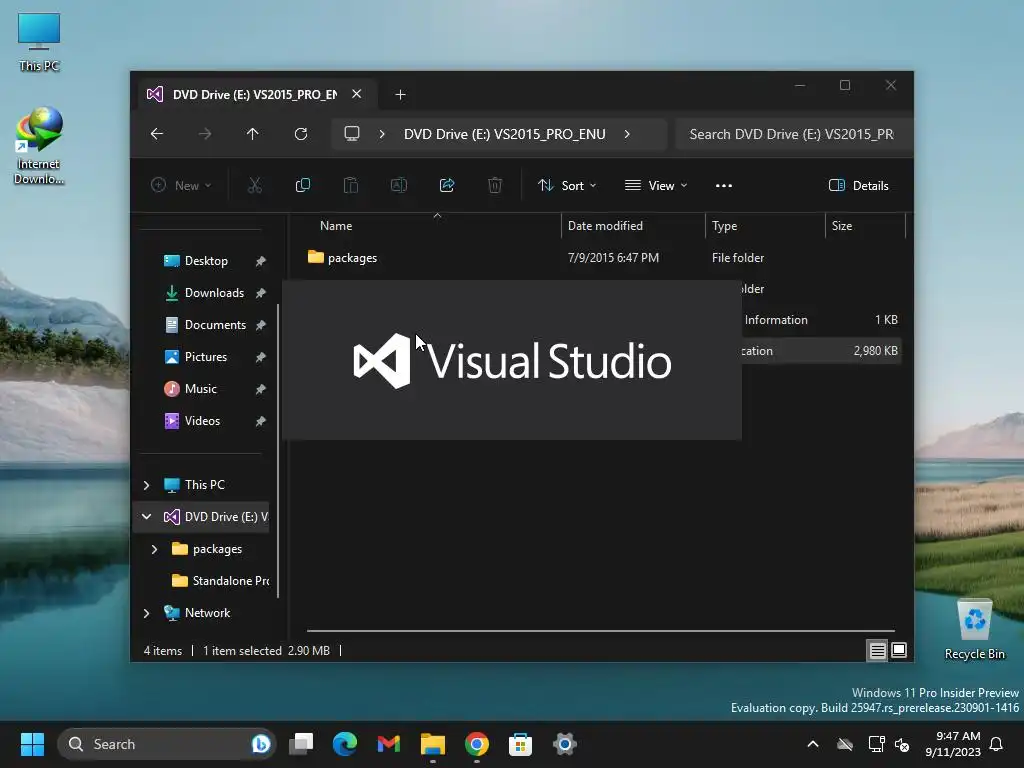Click the 7/9/2015 6:47 PM date cell
This screenshot has height=768, width=1024.
coord(613,258)
